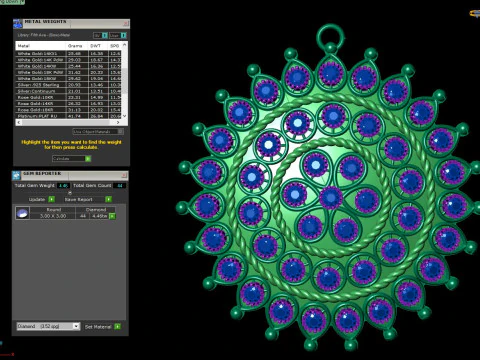Click the DWT column header
This screenshot has height=360, width=480.
coord(97,46)
